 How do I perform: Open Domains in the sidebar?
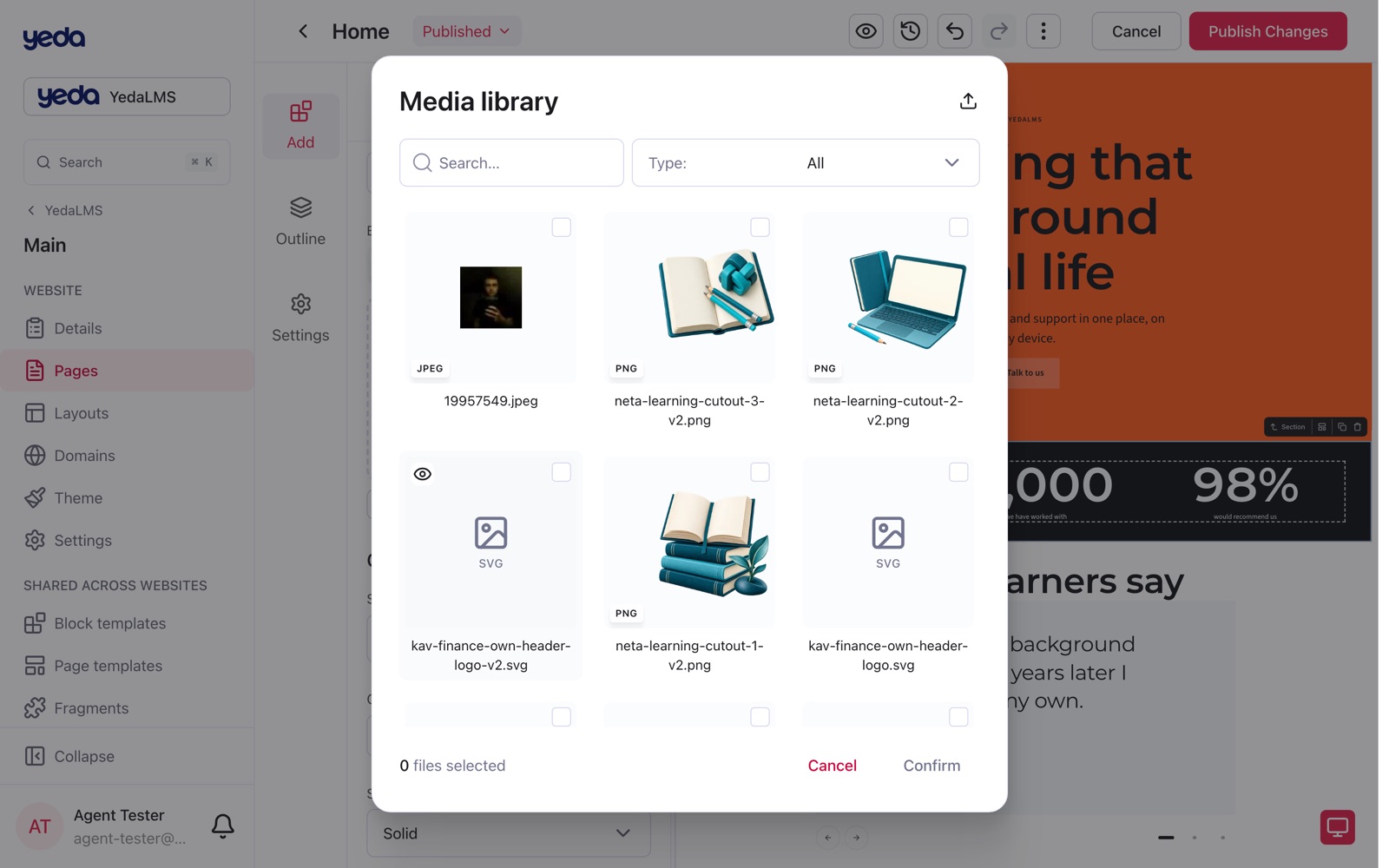click(x=127, y=456)
